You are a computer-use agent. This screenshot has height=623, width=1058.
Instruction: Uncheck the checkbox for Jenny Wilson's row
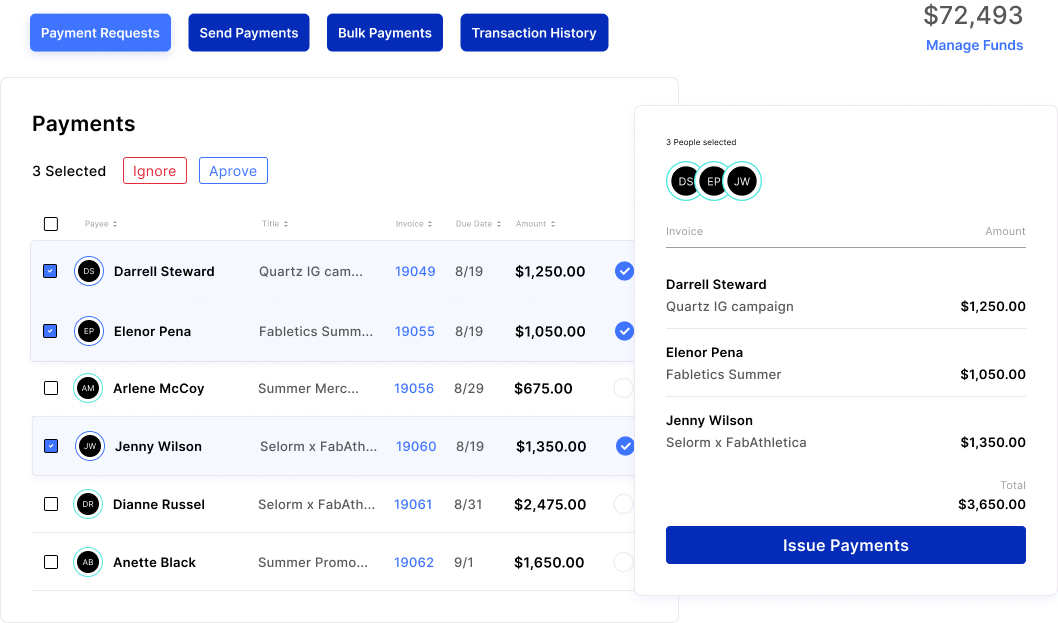click(51, 446)
